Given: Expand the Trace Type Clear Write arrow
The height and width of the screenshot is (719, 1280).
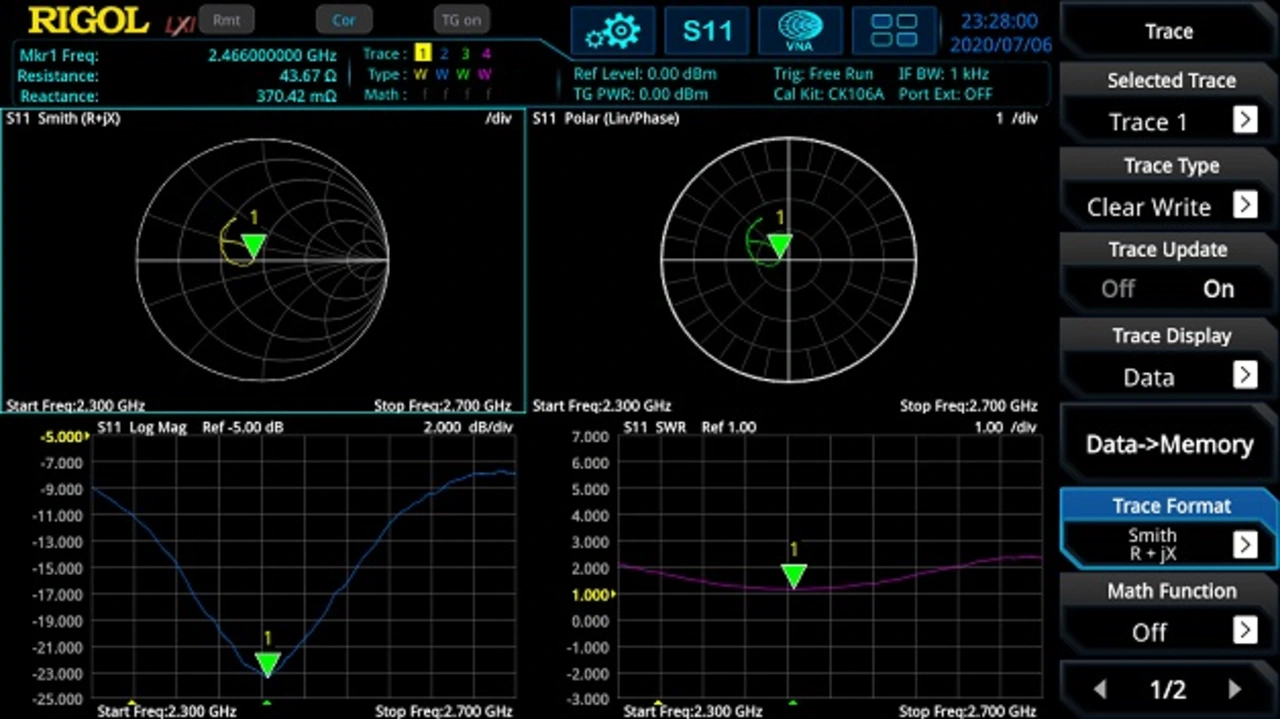Looking at the screenshot, I should click(x=1244, y=206).
